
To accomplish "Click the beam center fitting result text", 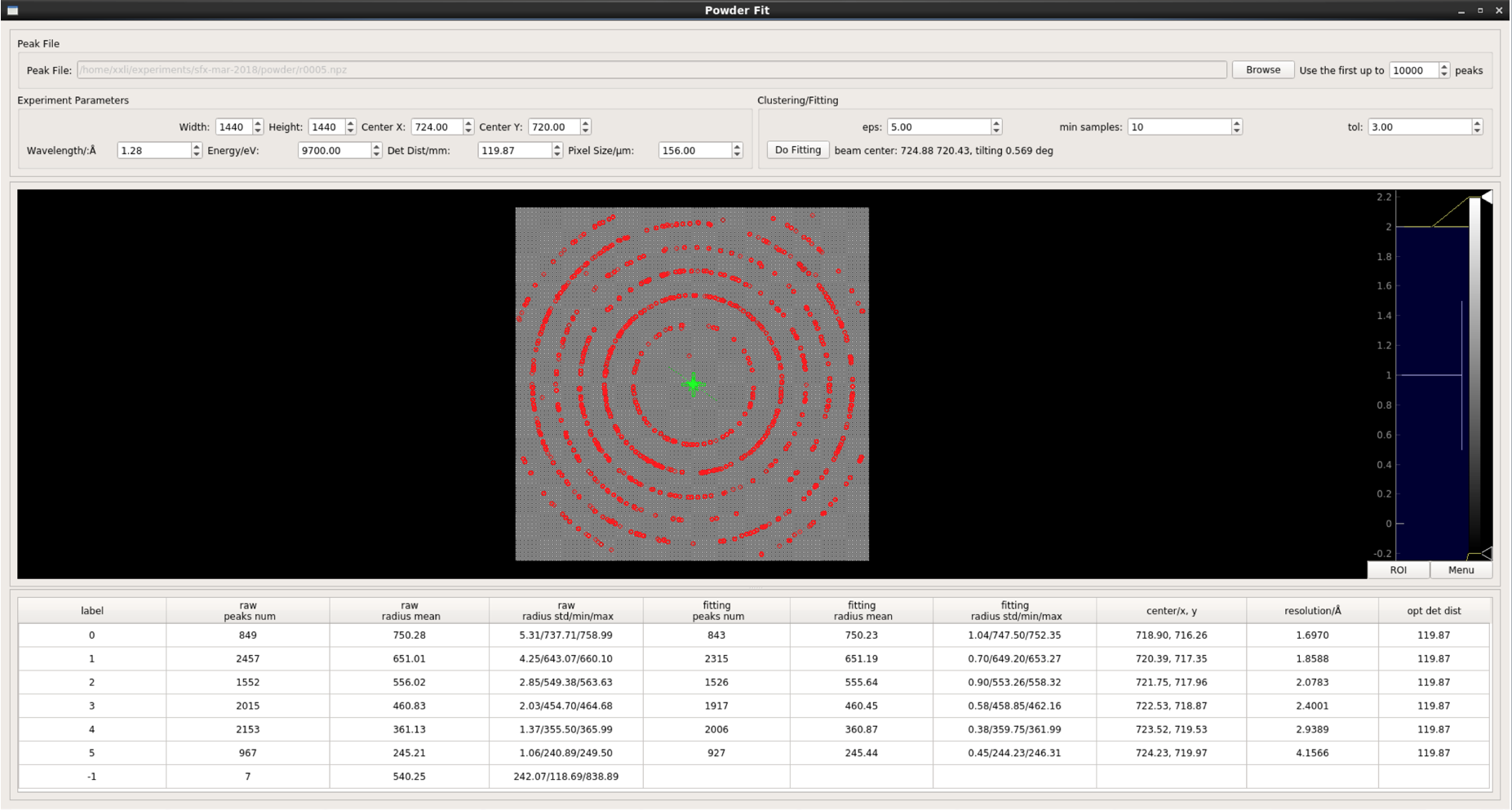I will [x=943, y=151].
